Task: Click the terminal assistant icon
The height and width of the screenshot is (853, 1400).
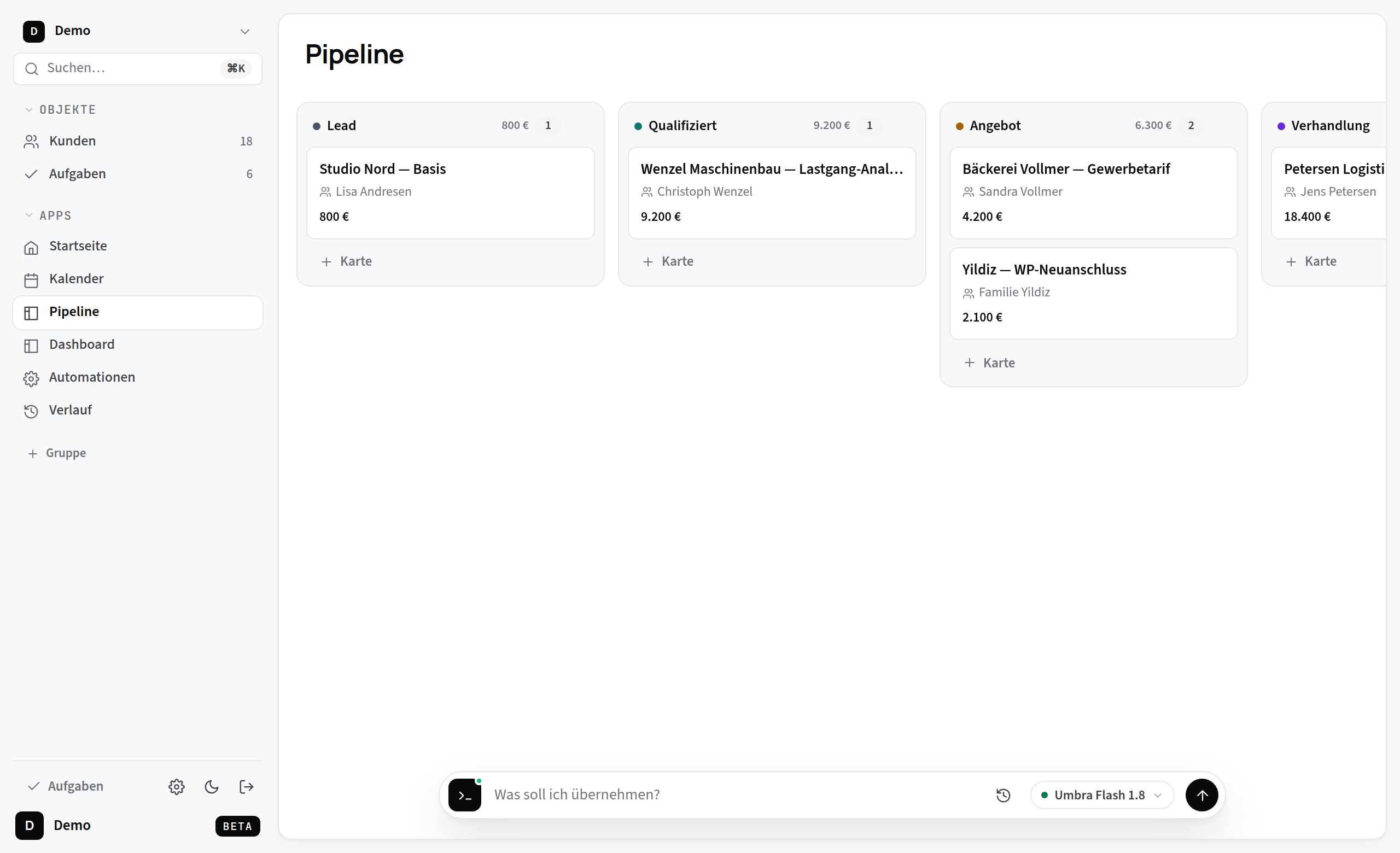Action: (x=465, y=795)
